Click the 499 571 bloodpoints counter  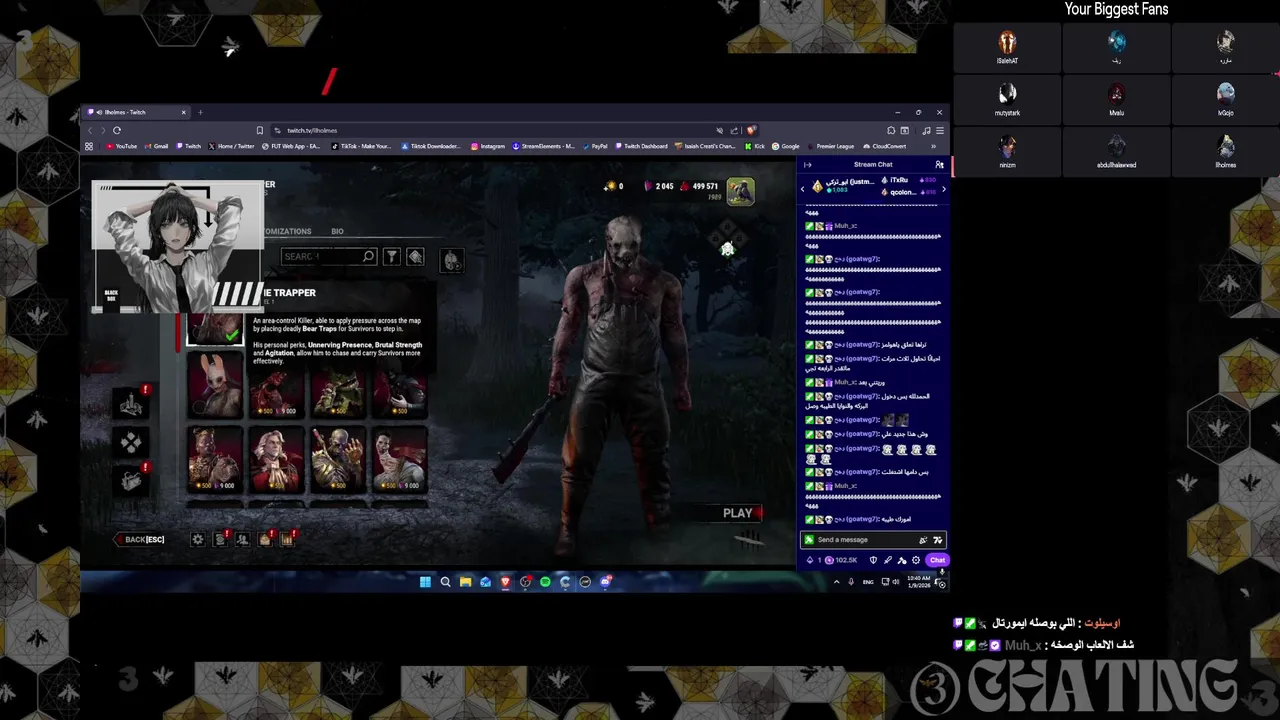coord(699,186)
